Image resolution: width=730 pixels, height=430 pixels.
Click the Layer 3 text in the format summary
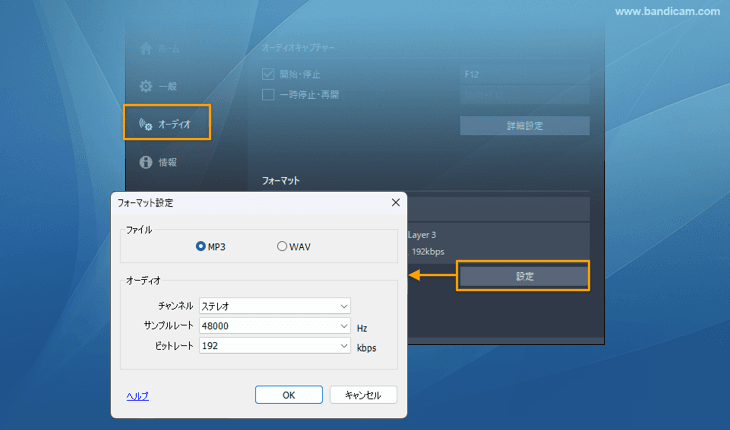pyautogui.click(x=422, y=235)
